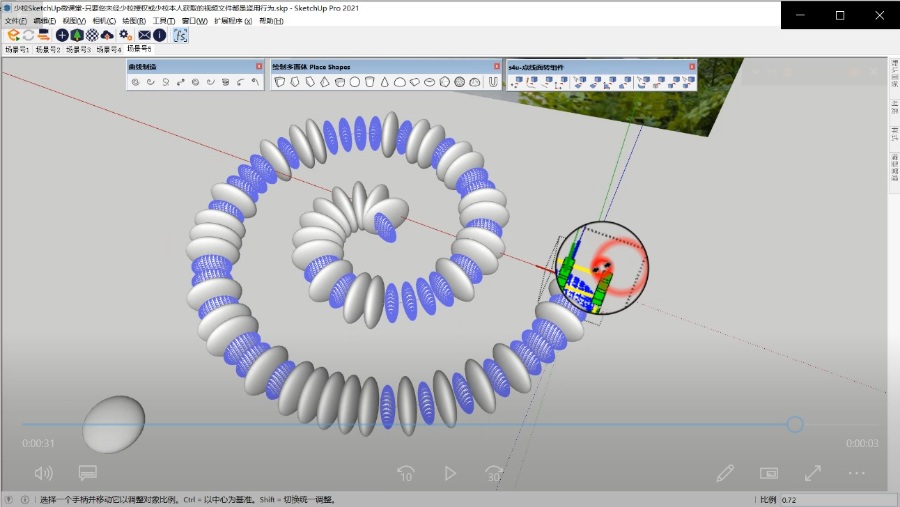Click the elapsed time 0:00:31 label
Screen dimensions: 900x507
coord(38,443)
